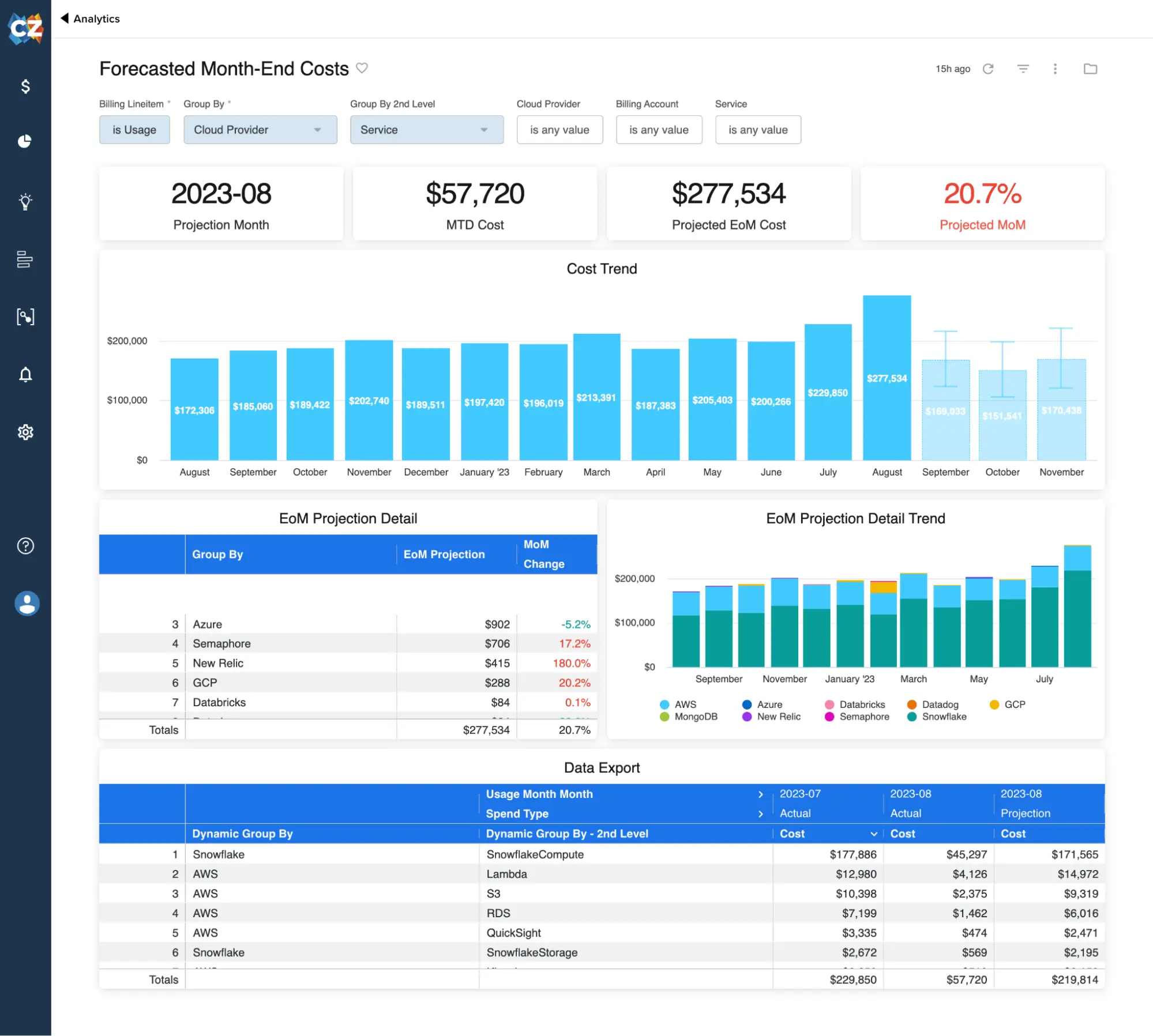Screen dimensions: 1153x1036
Task: Toggle AWS series in chart legend
Action: (x=678, y=705)
